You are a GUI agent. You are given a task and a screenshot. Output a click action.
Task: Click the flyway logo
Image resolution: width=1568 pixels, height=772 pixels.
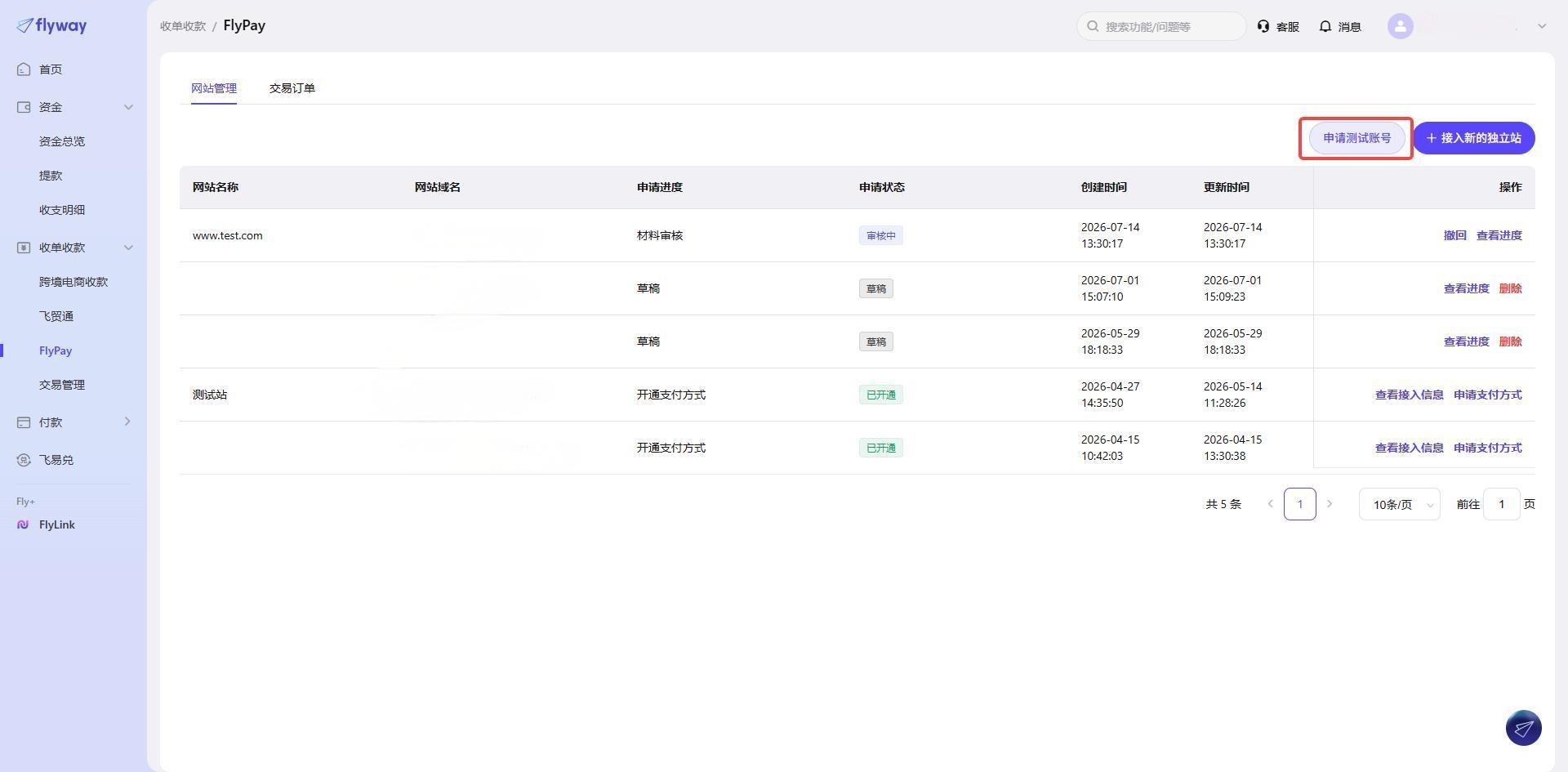click(x=51, y=25)
